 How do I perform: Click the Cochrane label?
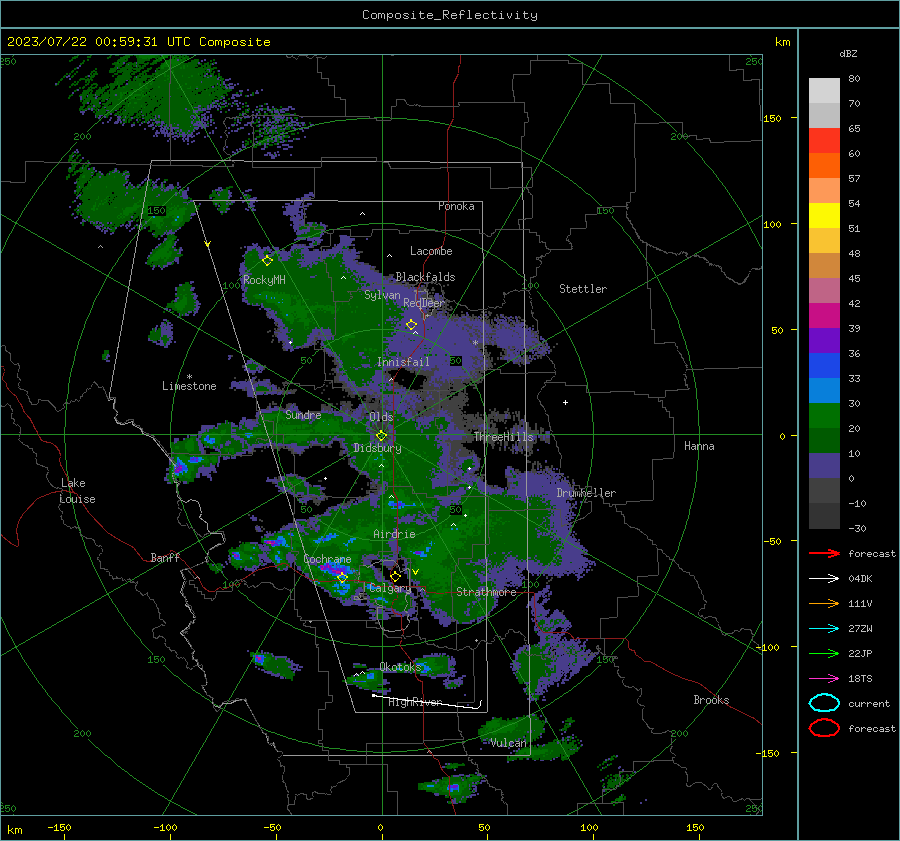(x=327, y=559)
